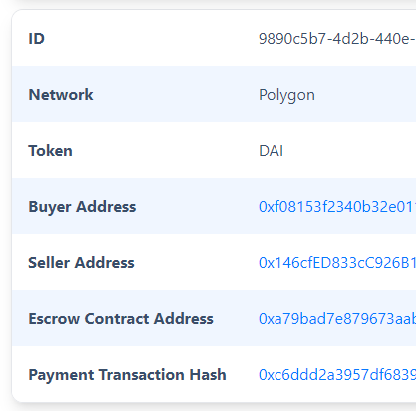Screen dimensions: 416x411
Task: Click the Payment Transaction Hash label
Action: pyautogui.click(x=127, y=375)
